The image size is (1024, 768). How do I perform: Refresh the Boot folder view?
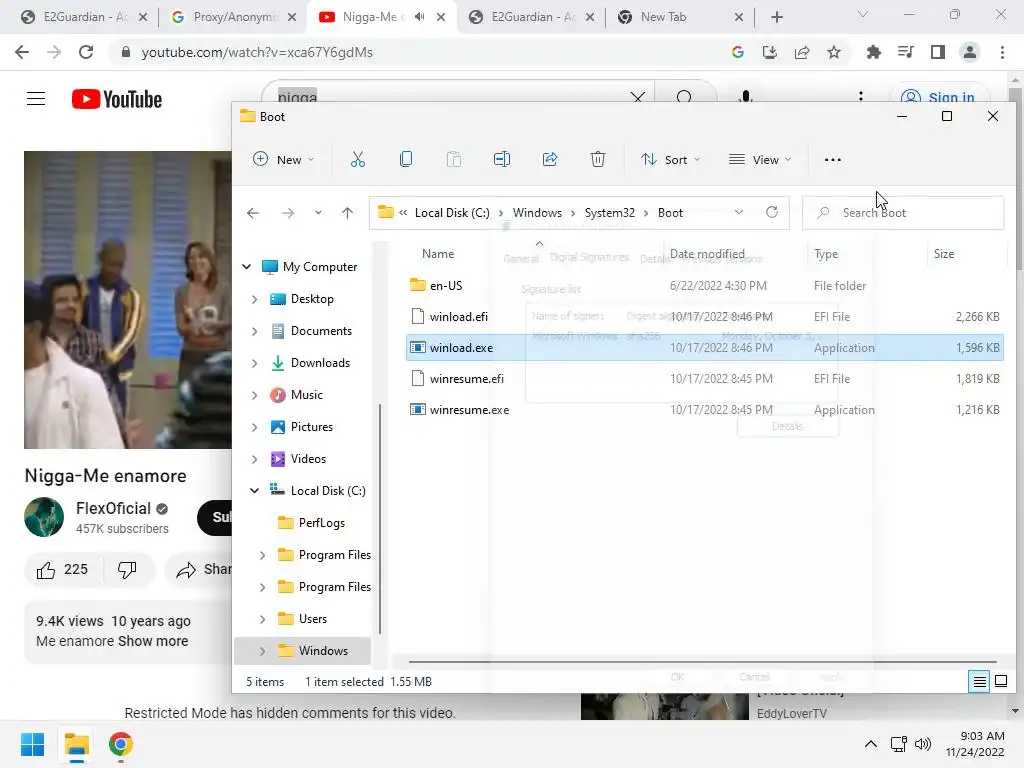click(772, 212)
